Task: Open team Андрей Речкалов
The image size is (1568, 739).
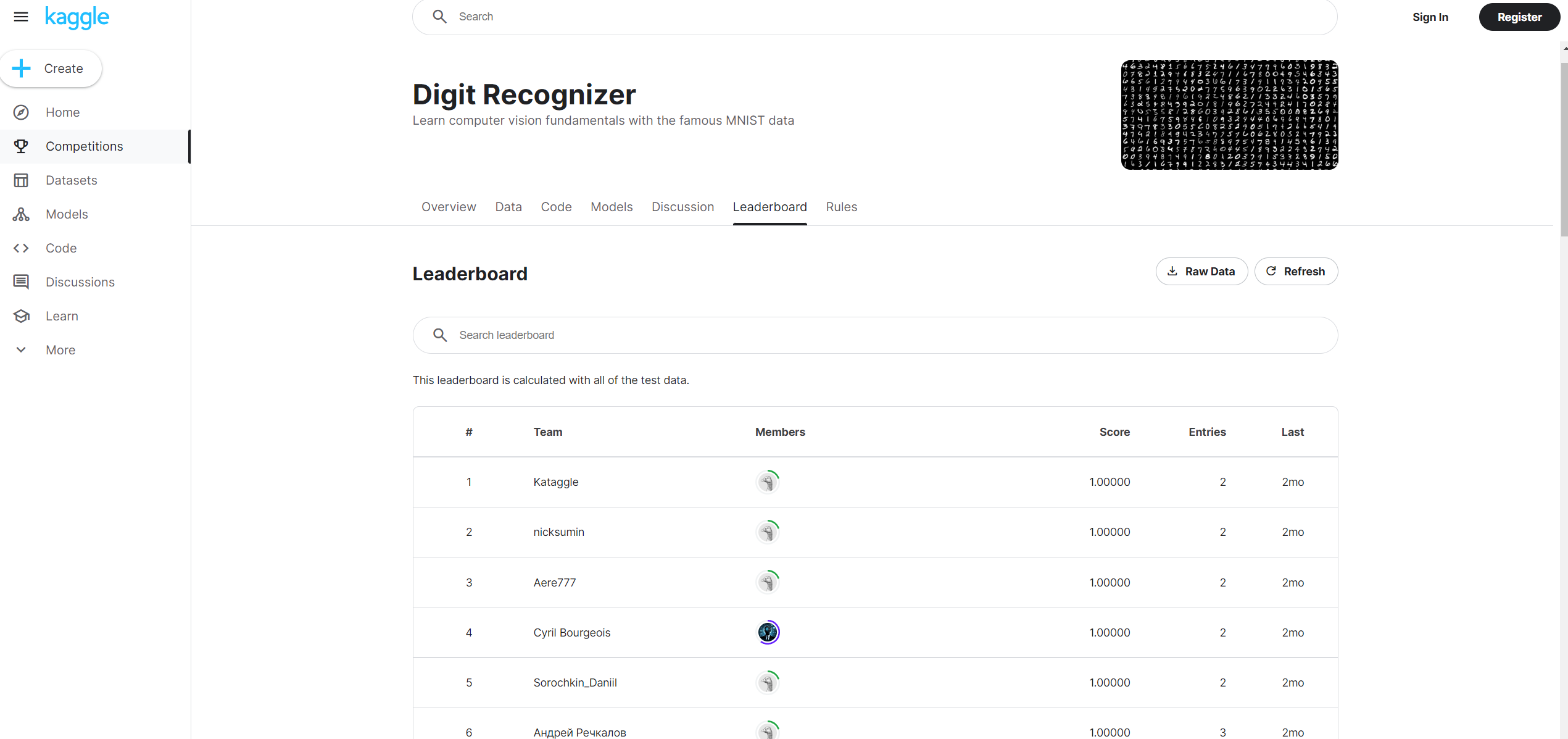Action: (579, 733)
